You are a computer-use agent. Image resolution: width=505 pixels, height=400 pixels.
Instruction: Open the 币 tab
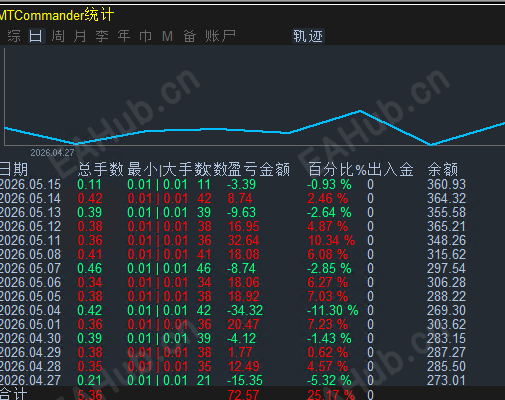[145, 36]
